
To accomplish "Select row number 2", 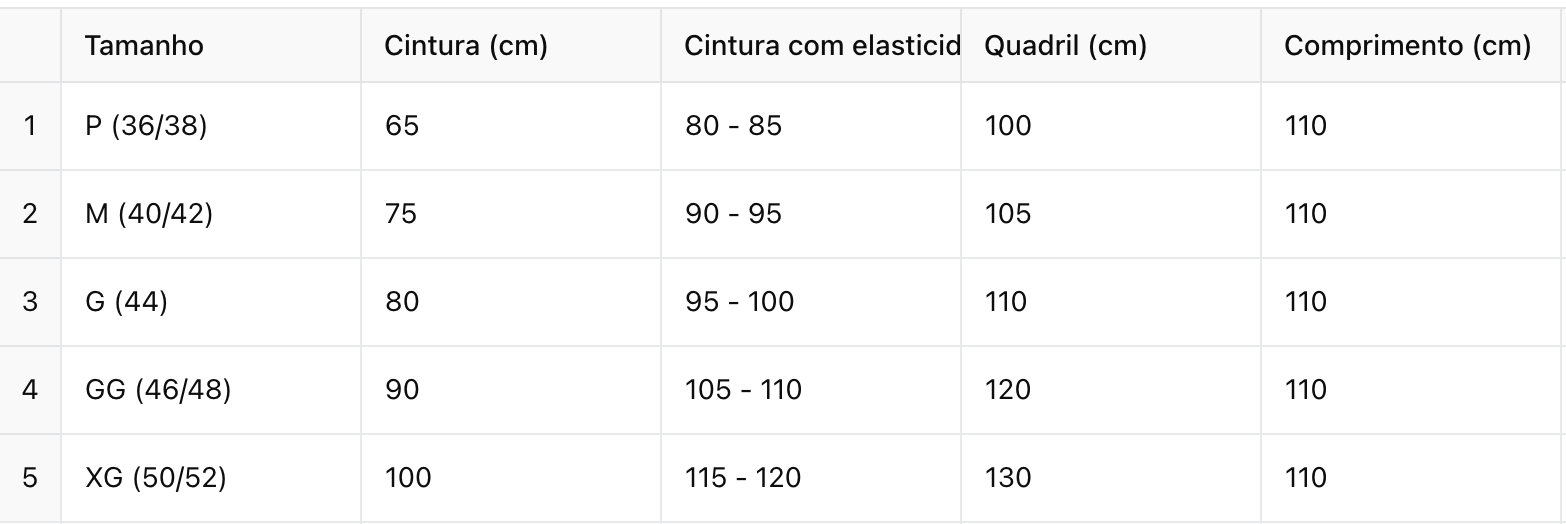I will [x=30, y=214].
